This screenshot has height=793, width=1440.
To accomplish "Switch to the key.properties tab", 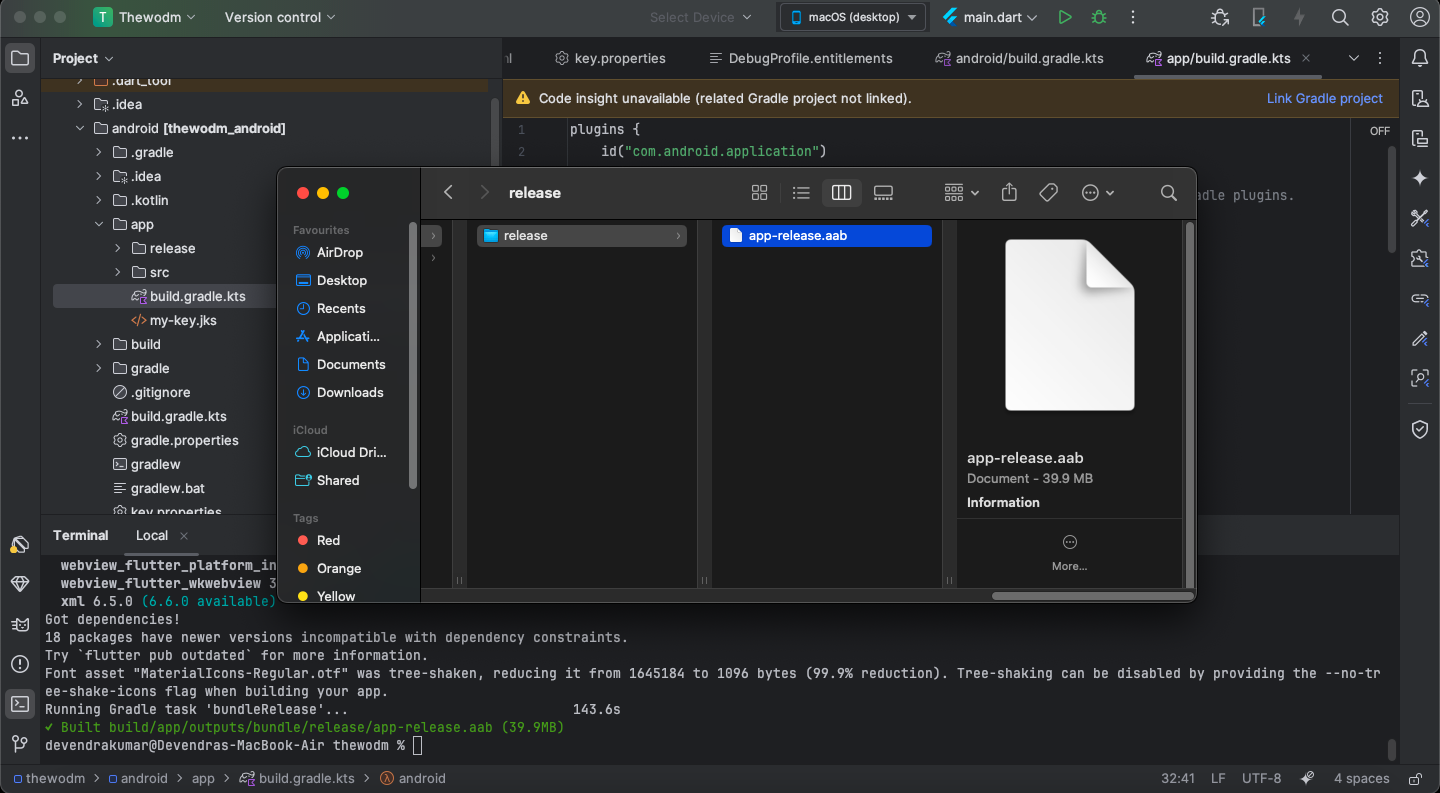I will click(x=610, y=58).
